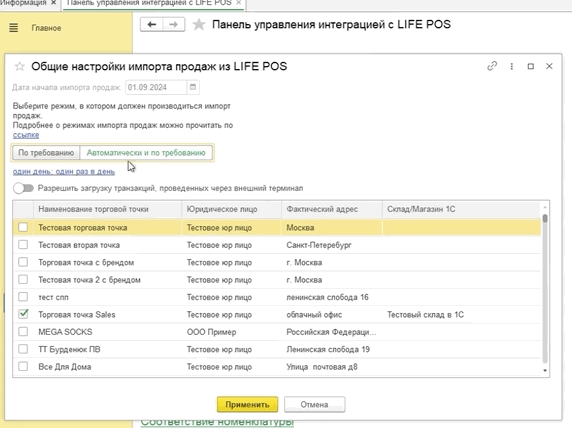Open the three-dot more options menu
The height and width of the screenshot is (428, 572).
point(511,66)
